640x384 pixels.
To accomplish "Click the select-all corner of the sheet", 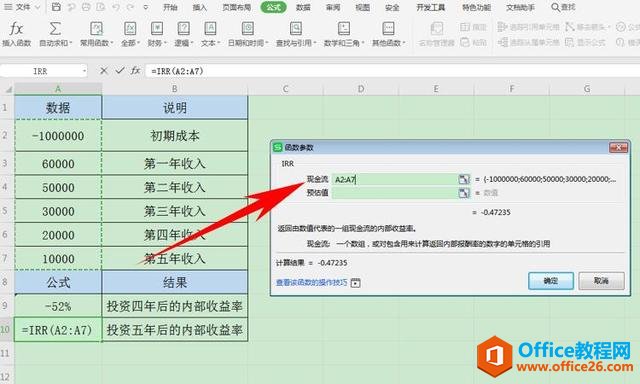I will (x=7, y=89).
